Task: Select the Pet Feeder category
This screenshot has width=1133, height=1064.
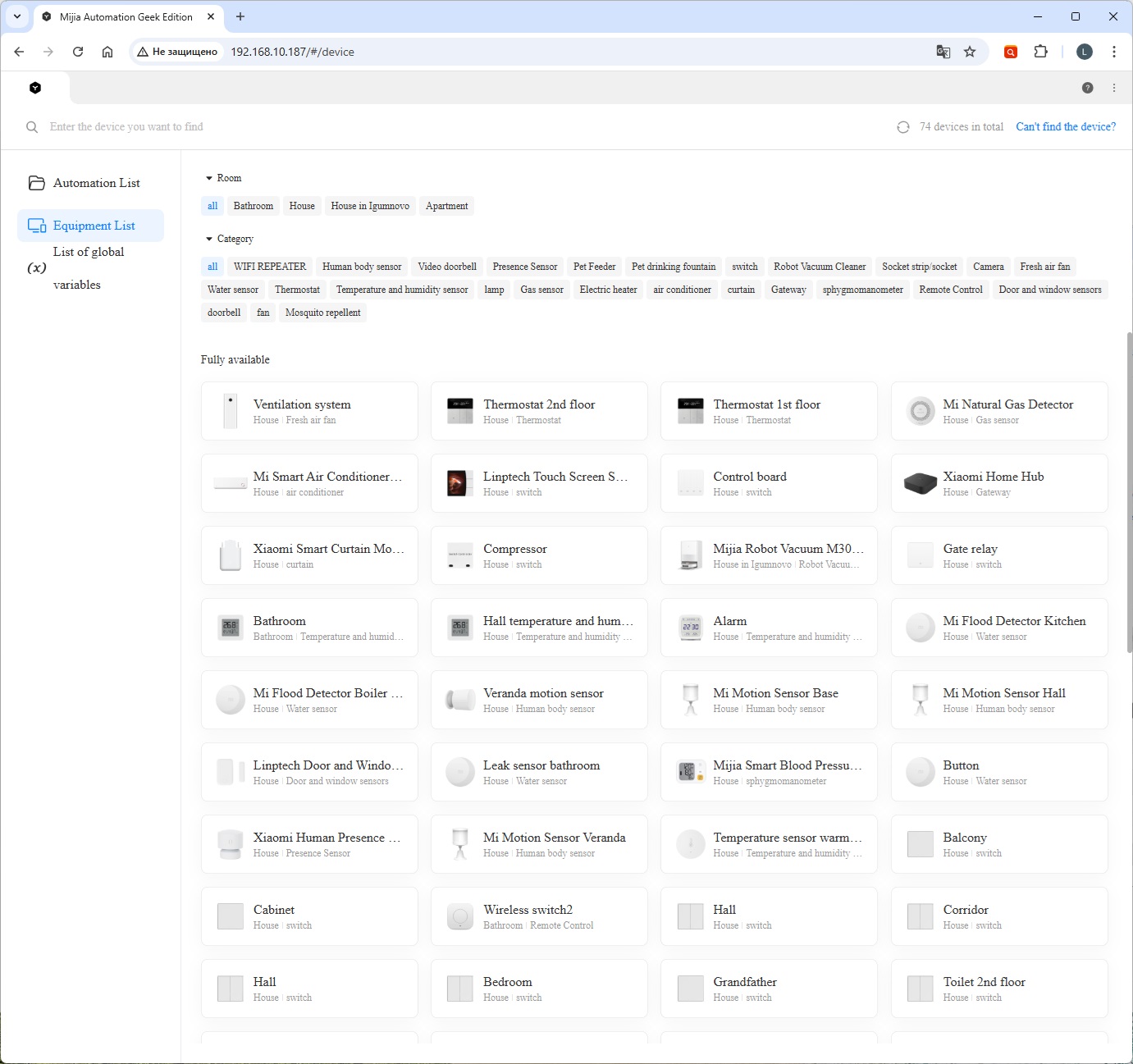Action: pos(595,267)
